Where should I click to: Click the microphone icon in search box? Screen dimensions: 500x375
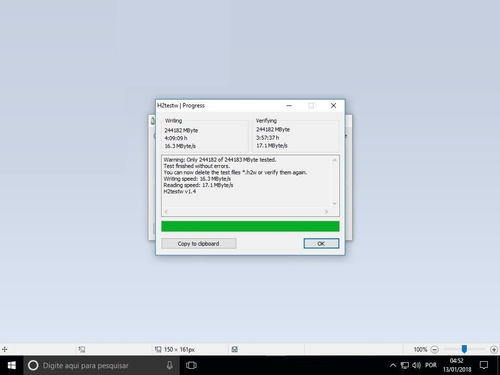[169, 365]
